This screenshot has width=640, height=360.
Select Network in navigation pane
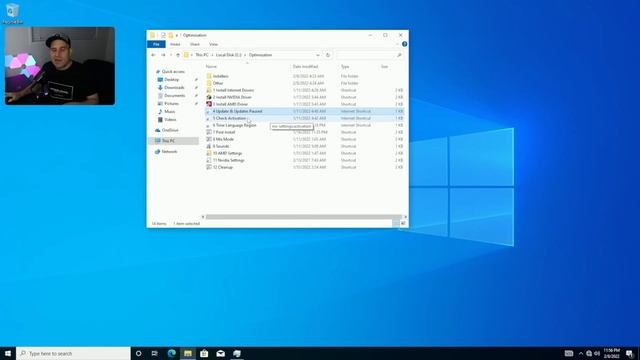click(169, 152)
